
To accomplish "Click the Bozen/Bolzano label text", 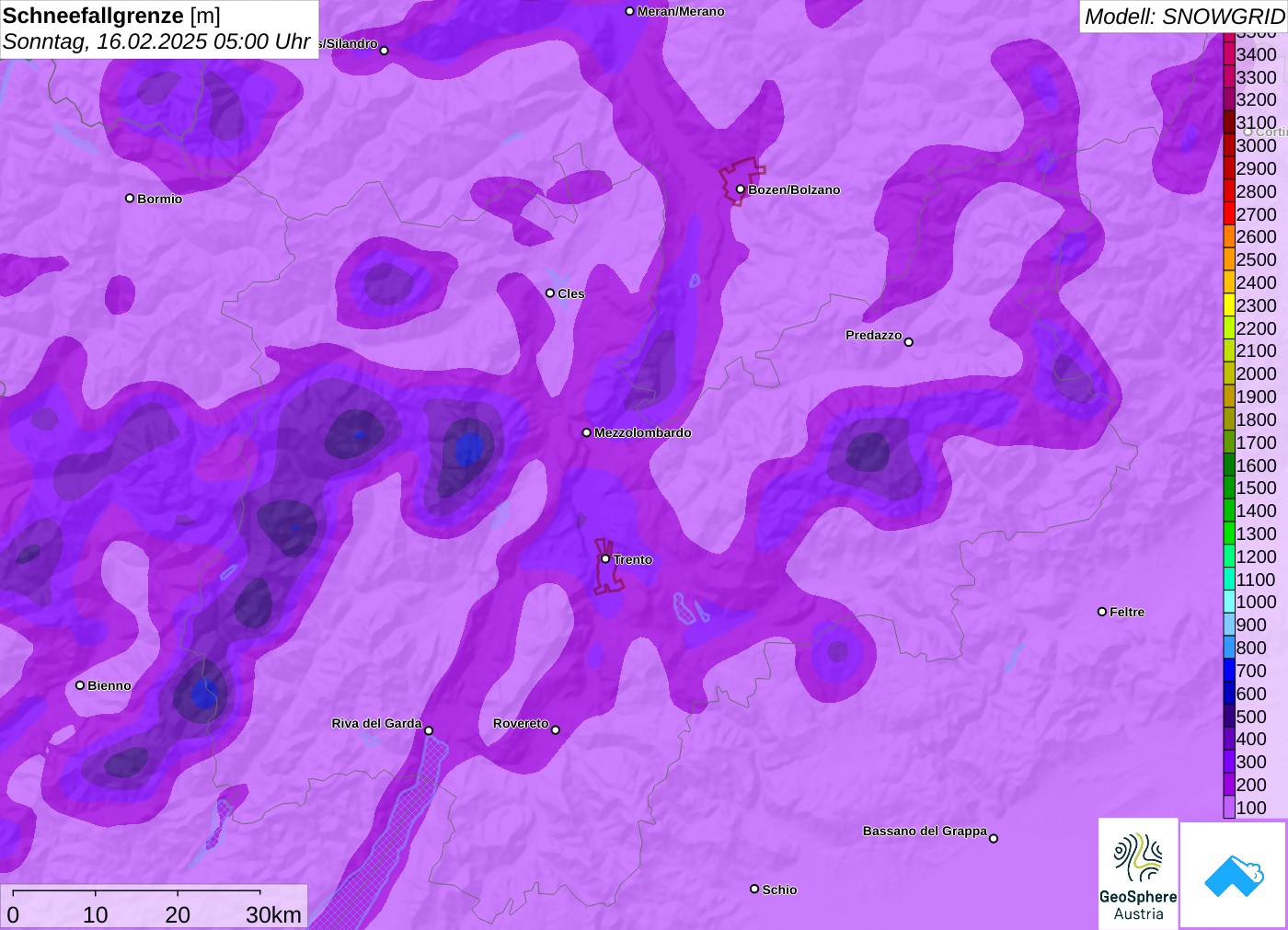I will (x=794, y=189).
